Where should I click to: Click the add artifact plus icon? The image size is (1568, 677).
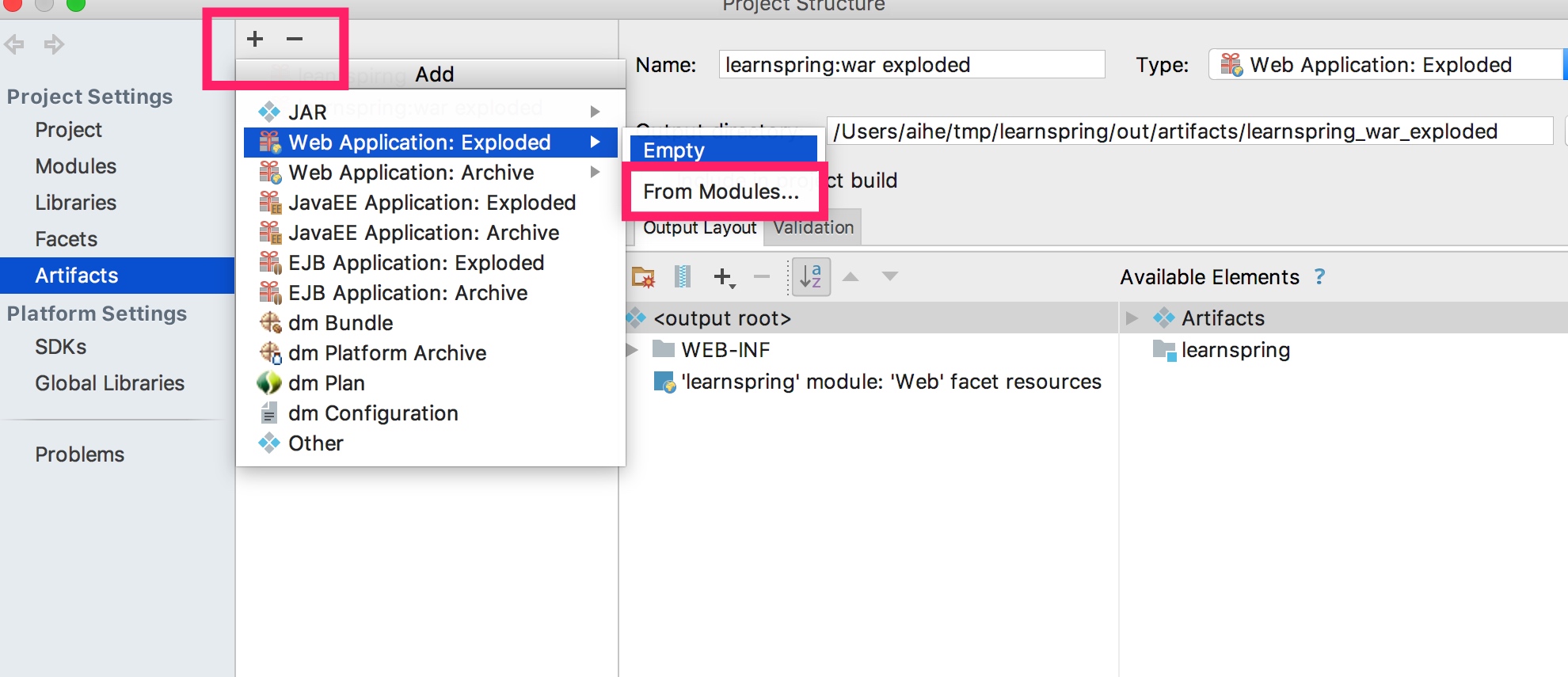(x=255, y=39)
